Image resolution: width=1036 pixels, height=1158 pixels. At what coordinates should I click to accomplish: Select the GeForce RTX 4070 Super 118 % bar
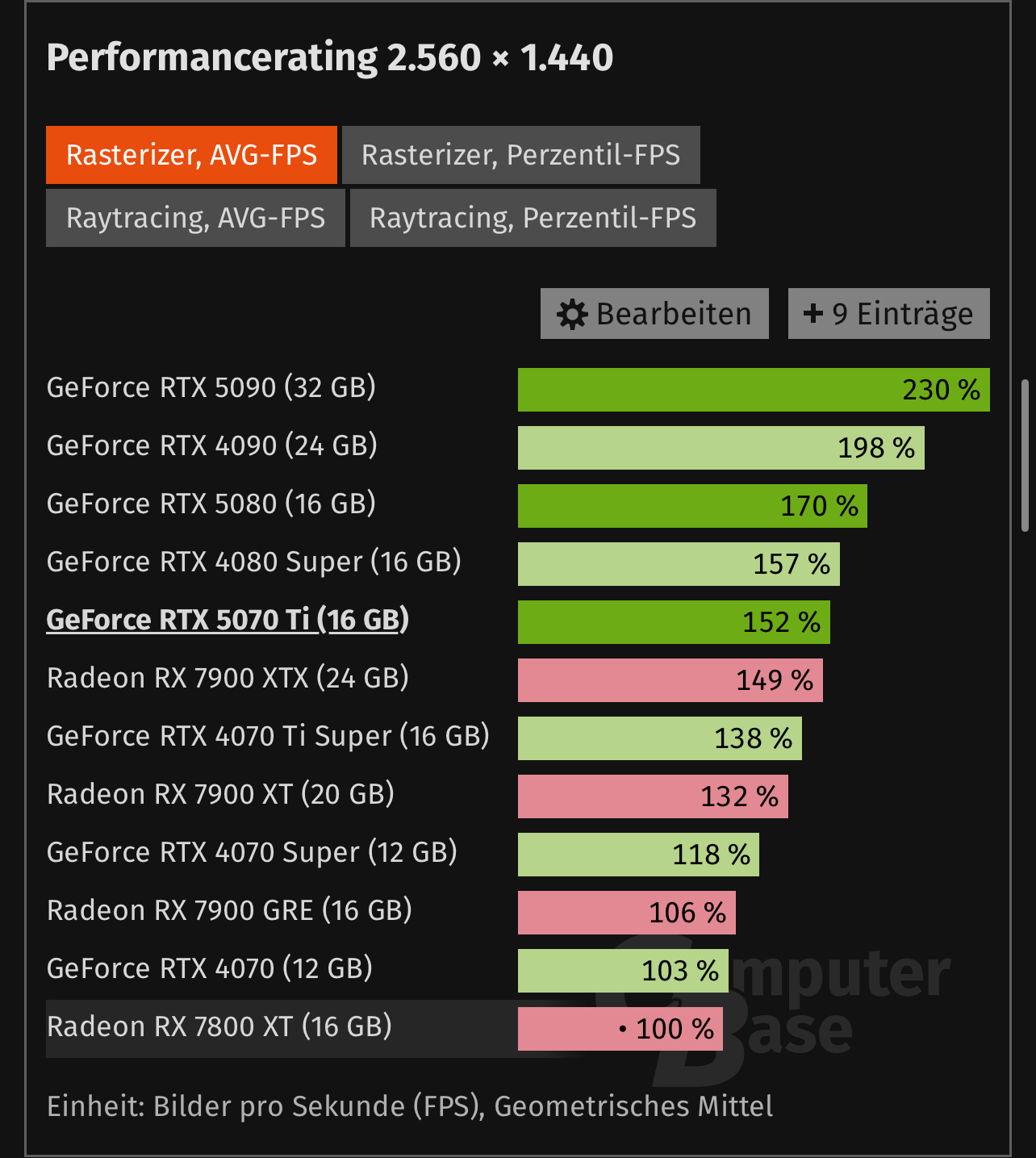pos(638,855)
